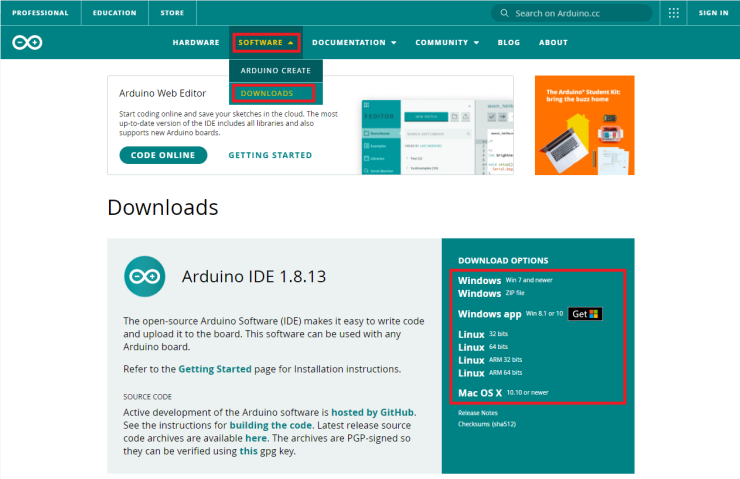Image resolution: width=740 pixels, height=479 pixels.
Task: Click the SOURCE CODE label
Action: [147, 397]
